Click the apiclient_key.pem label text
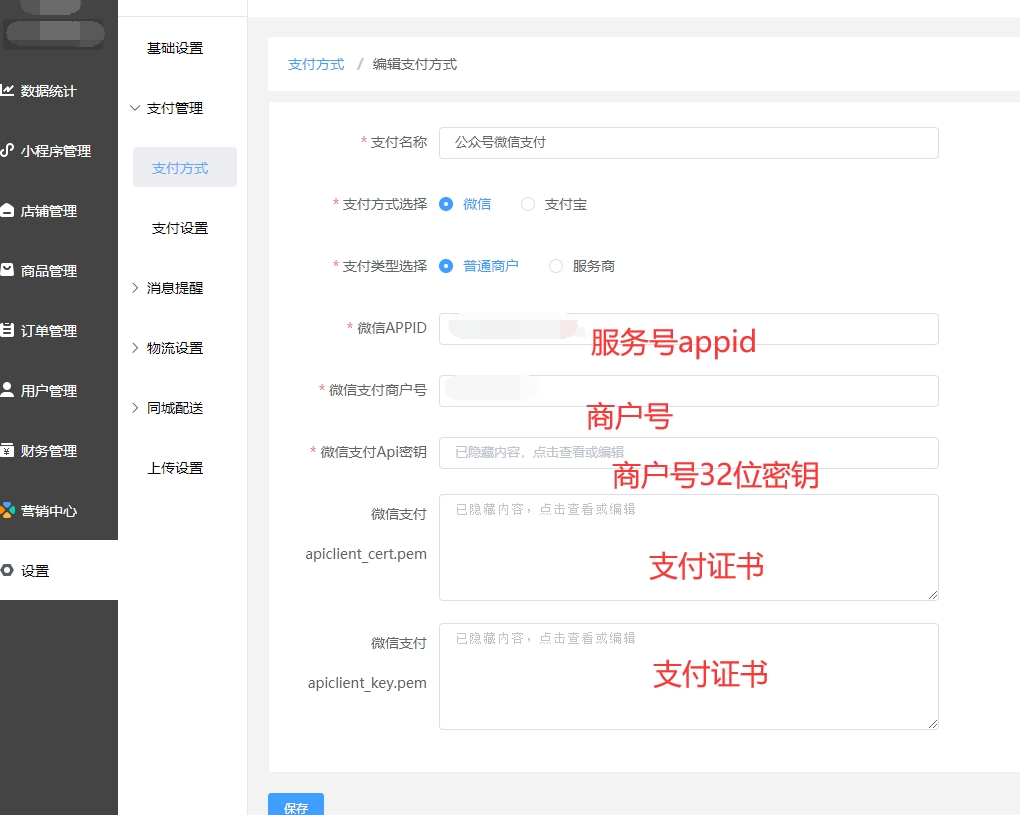 (x=368, y=682)
